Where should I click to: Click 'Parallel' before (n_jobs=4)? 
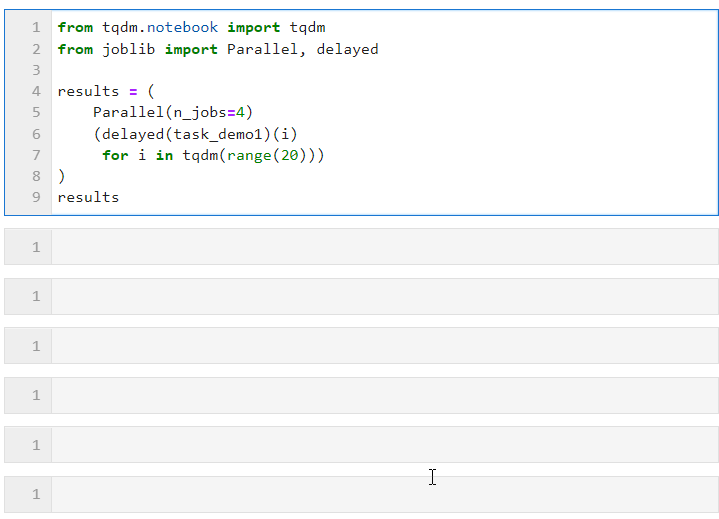click(128, 112)
